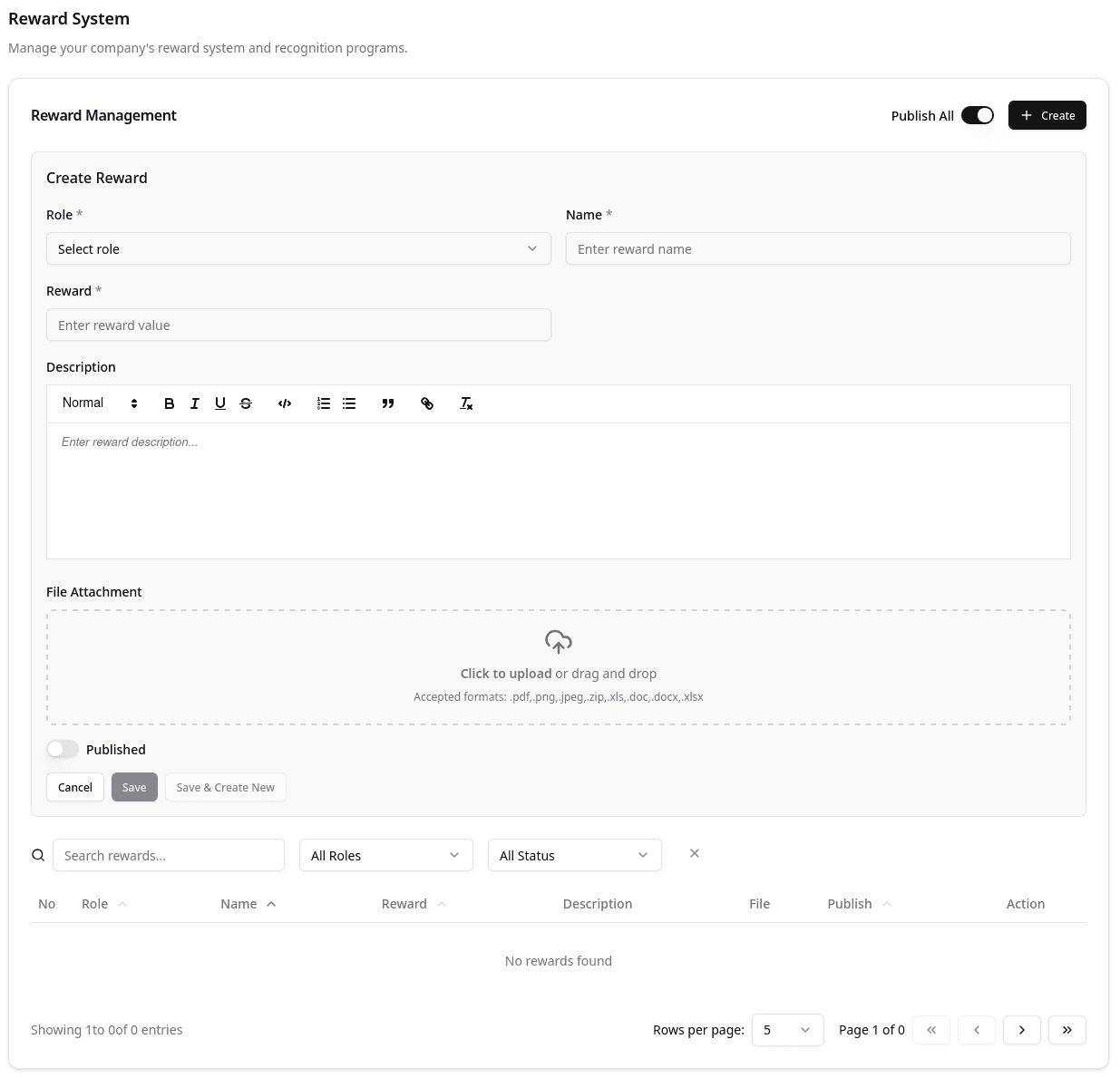Screen dimensions: 1120x1078
Task: Insert a blockquote in description
Action: 388,403
